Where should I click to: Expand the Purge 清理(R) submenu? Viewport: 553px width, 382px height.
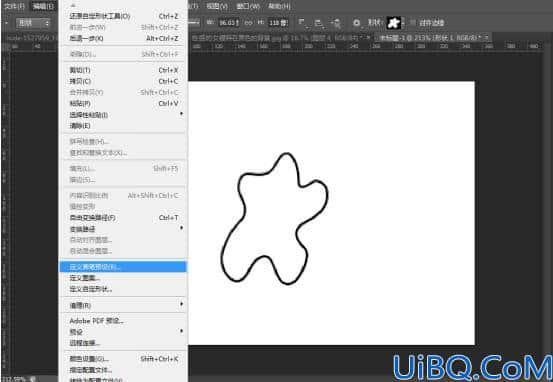123,305
